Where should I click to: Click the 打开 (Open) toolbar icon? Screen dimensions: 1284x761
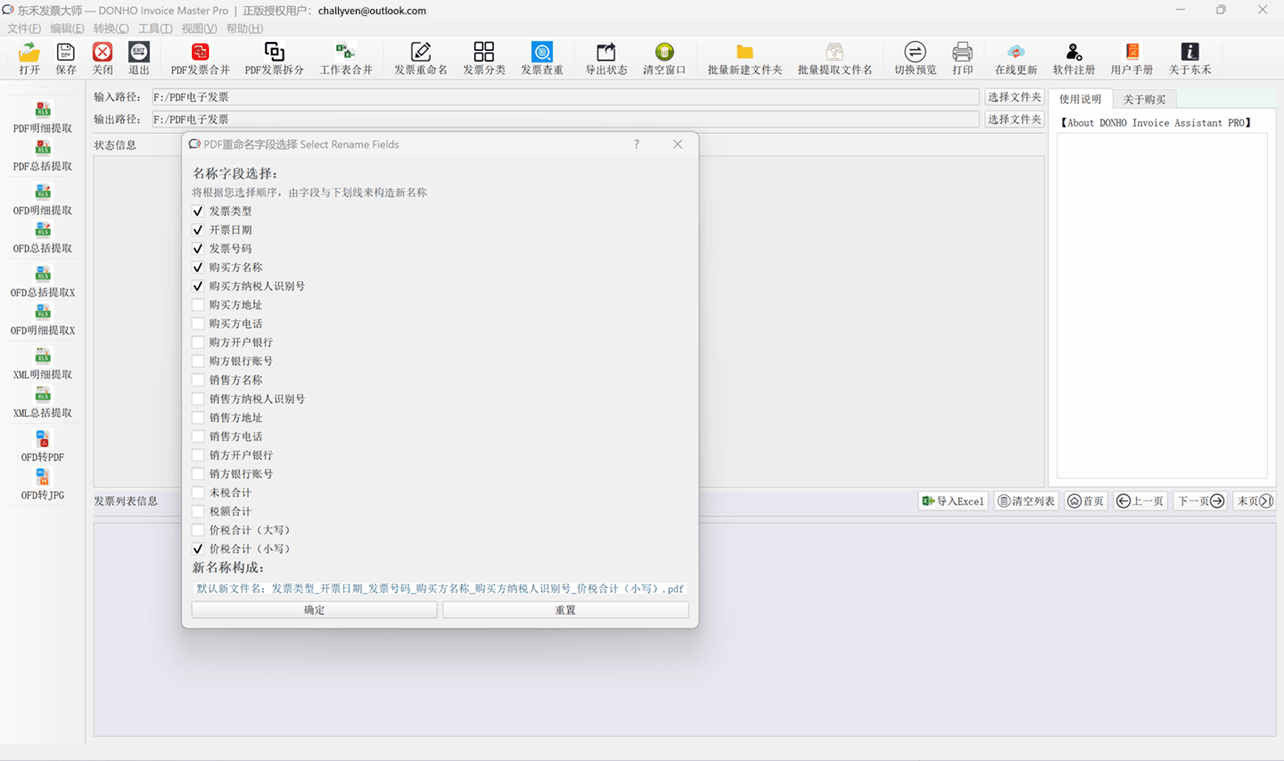(x=30, y=59)
